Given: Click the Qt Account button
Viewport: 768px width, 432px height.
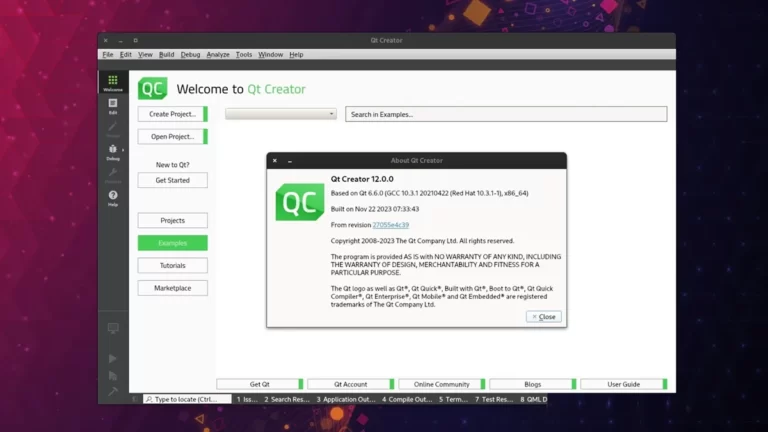Looking at the screenshot, I should pos(351,384).
